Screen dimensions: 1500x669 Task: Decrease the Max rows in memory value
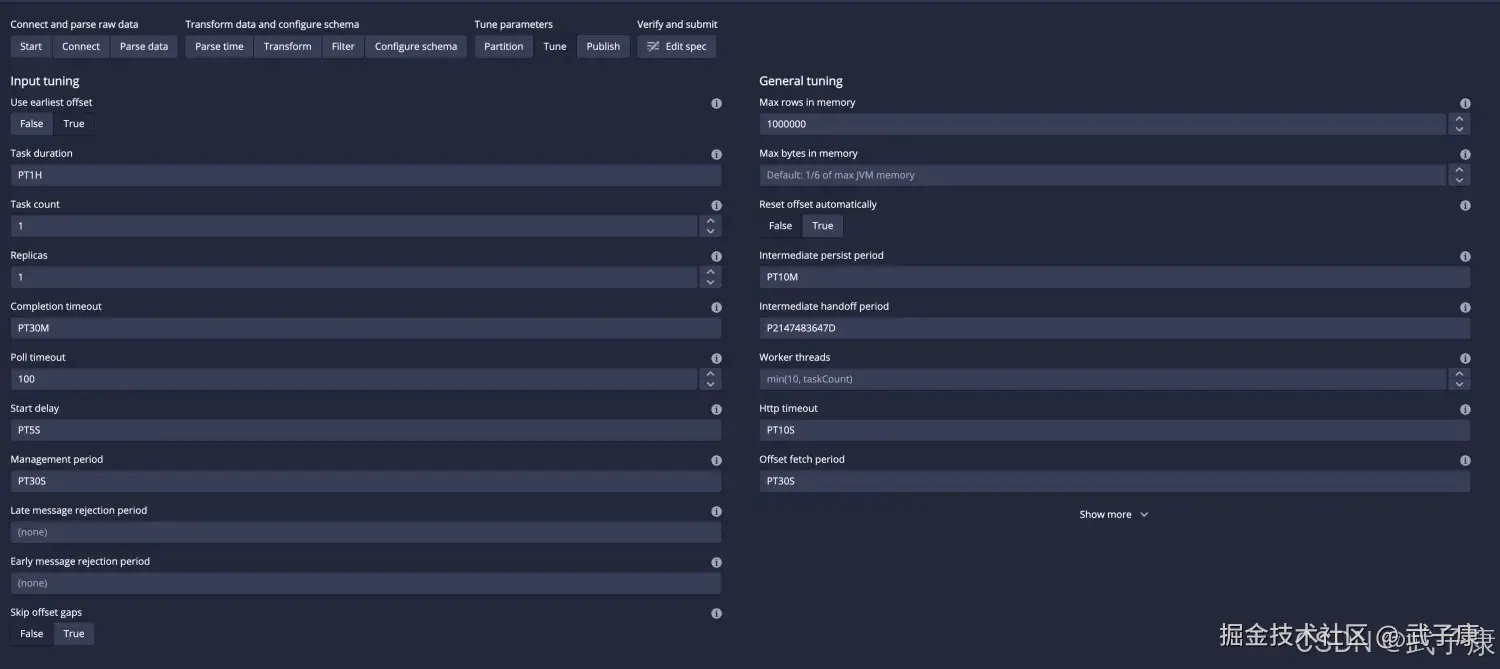1459,129
